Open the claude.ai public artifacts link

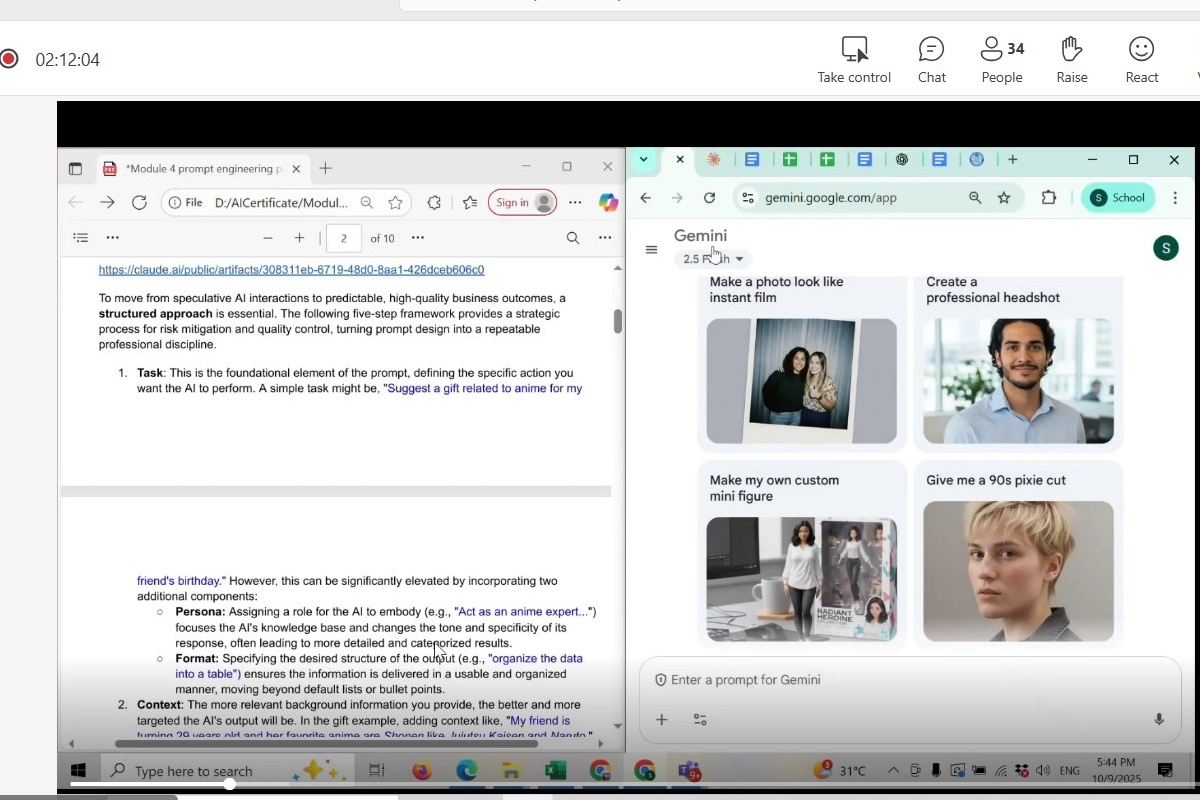coord(291,270)
